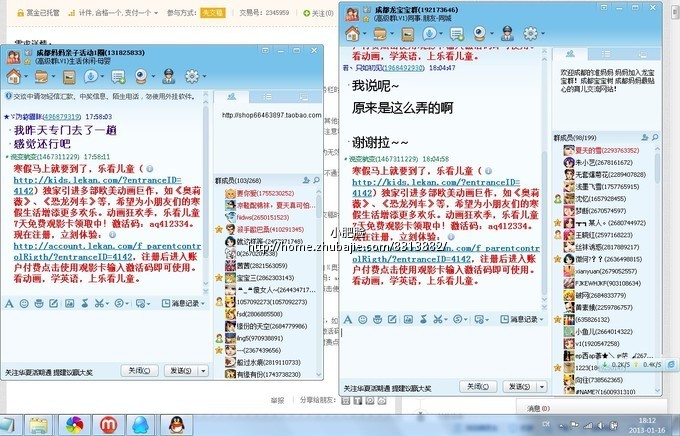Click 关注 follow button on background webpage
The height and width of the screenshot is (436, 680).
coord(318,13)
